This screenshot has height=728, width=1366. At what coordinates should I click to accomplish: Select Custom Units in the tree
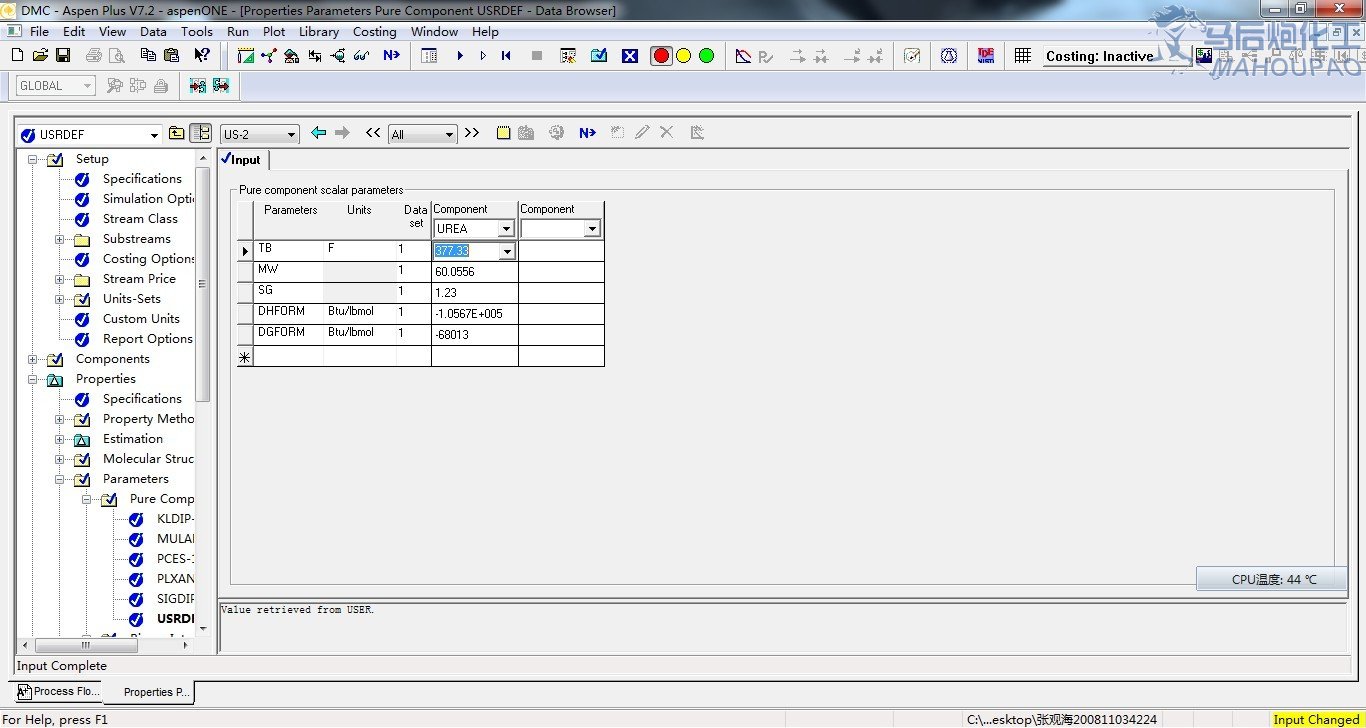(141, 319)
